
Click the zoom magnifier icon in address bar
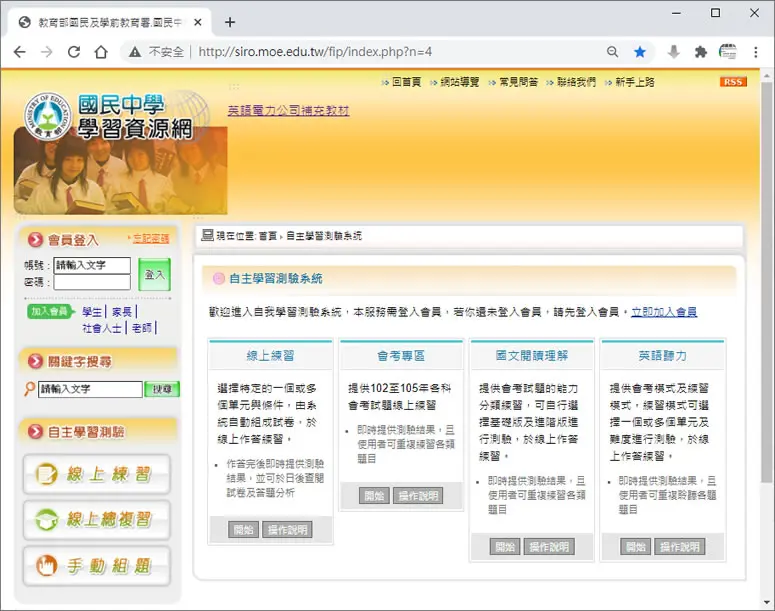pyautogui.click(x=612, y=51)
